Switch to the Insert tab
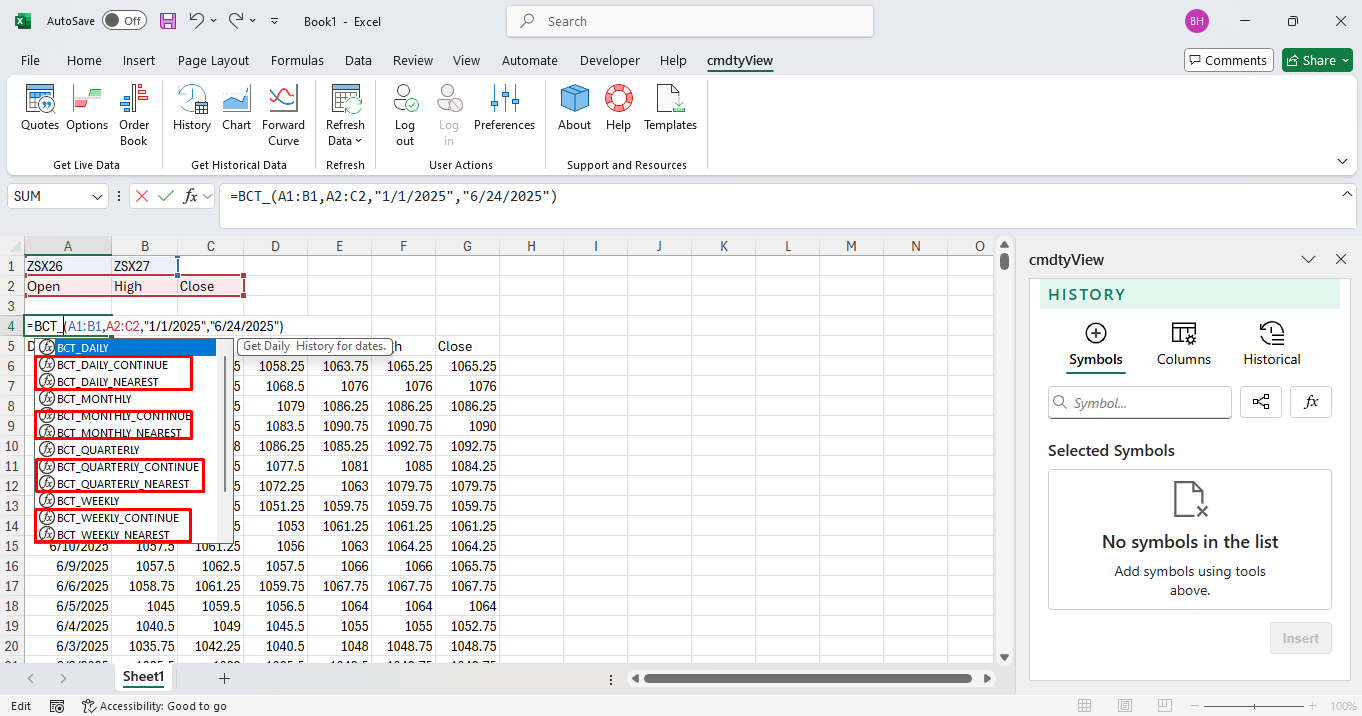 [x=139, y=60]
